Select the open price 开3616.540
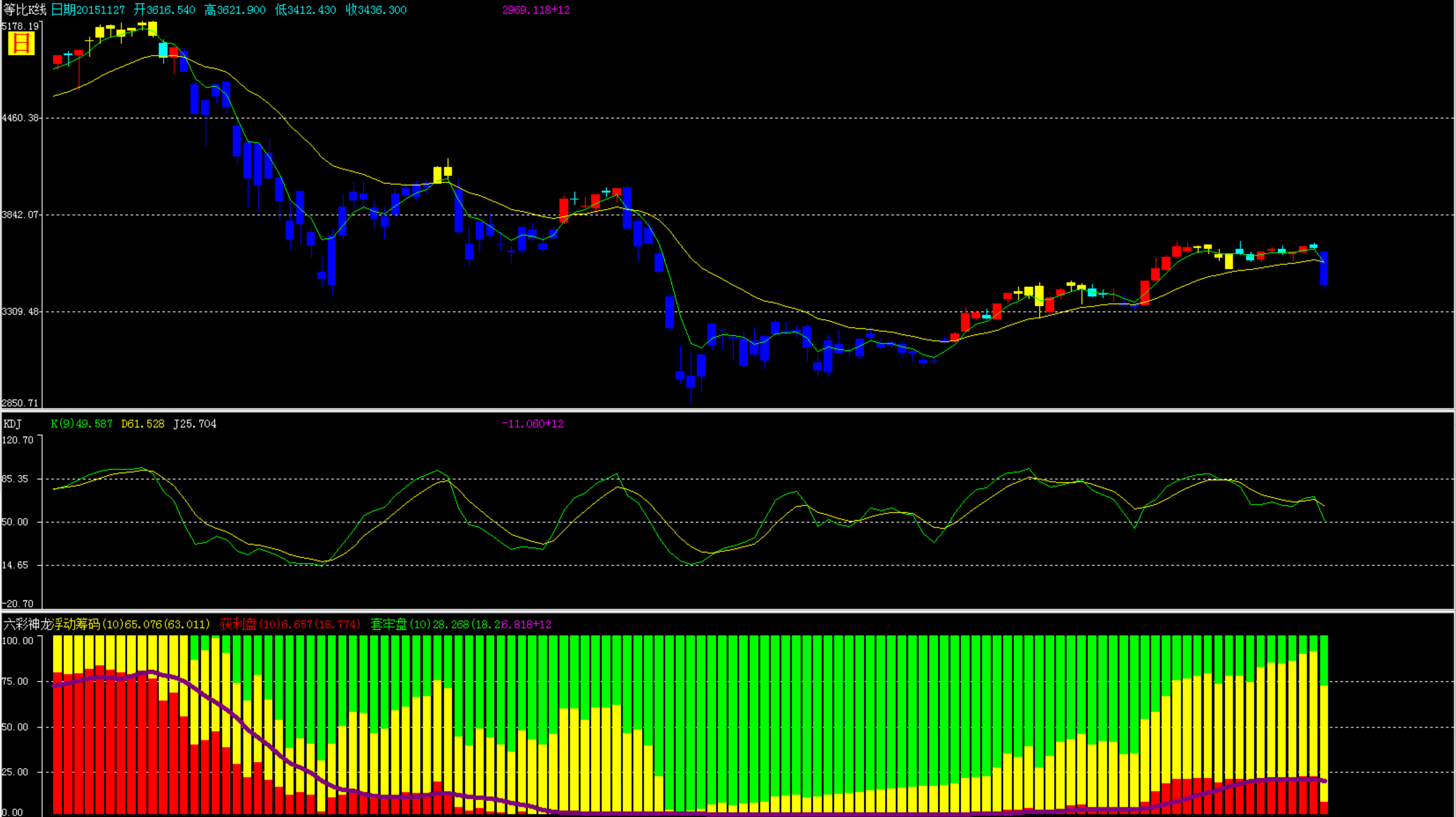The image size is (1456, 817). tap(164, 10)
